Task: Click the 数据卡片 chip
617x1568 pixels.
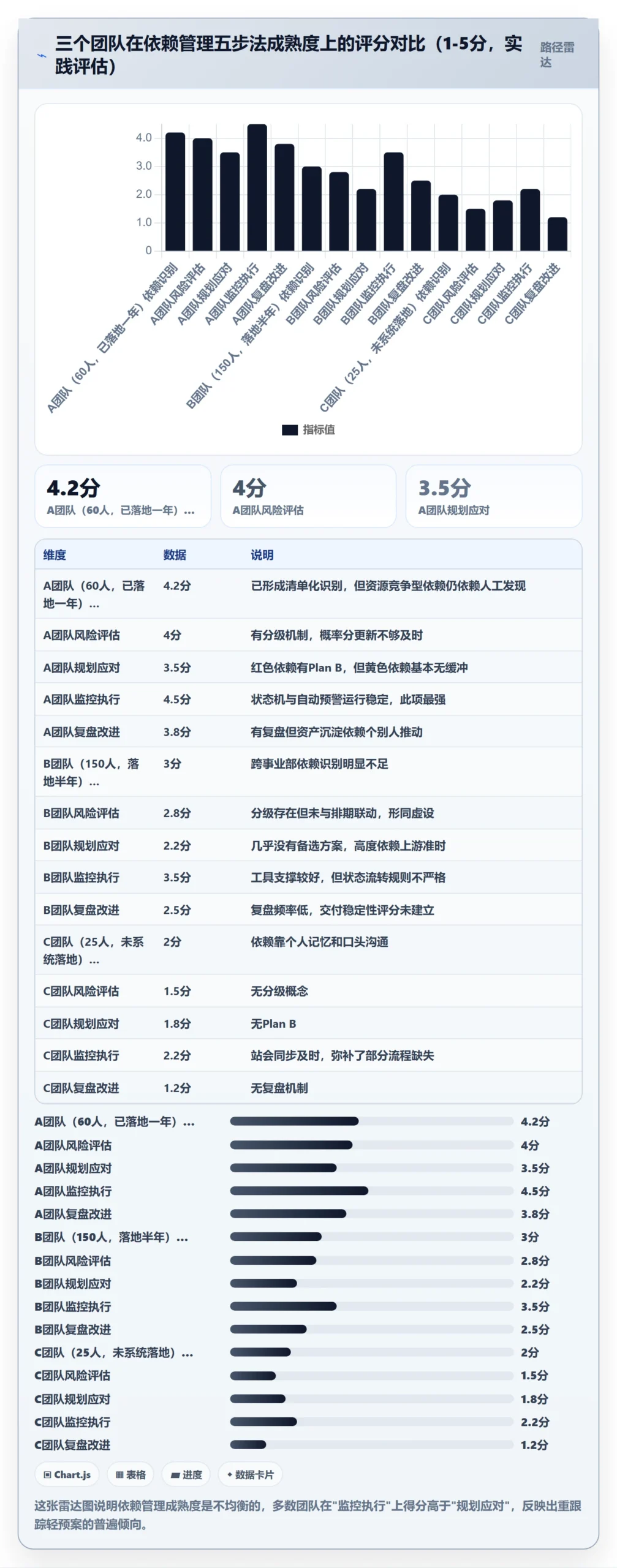Action: click(x=250, y=1474)
